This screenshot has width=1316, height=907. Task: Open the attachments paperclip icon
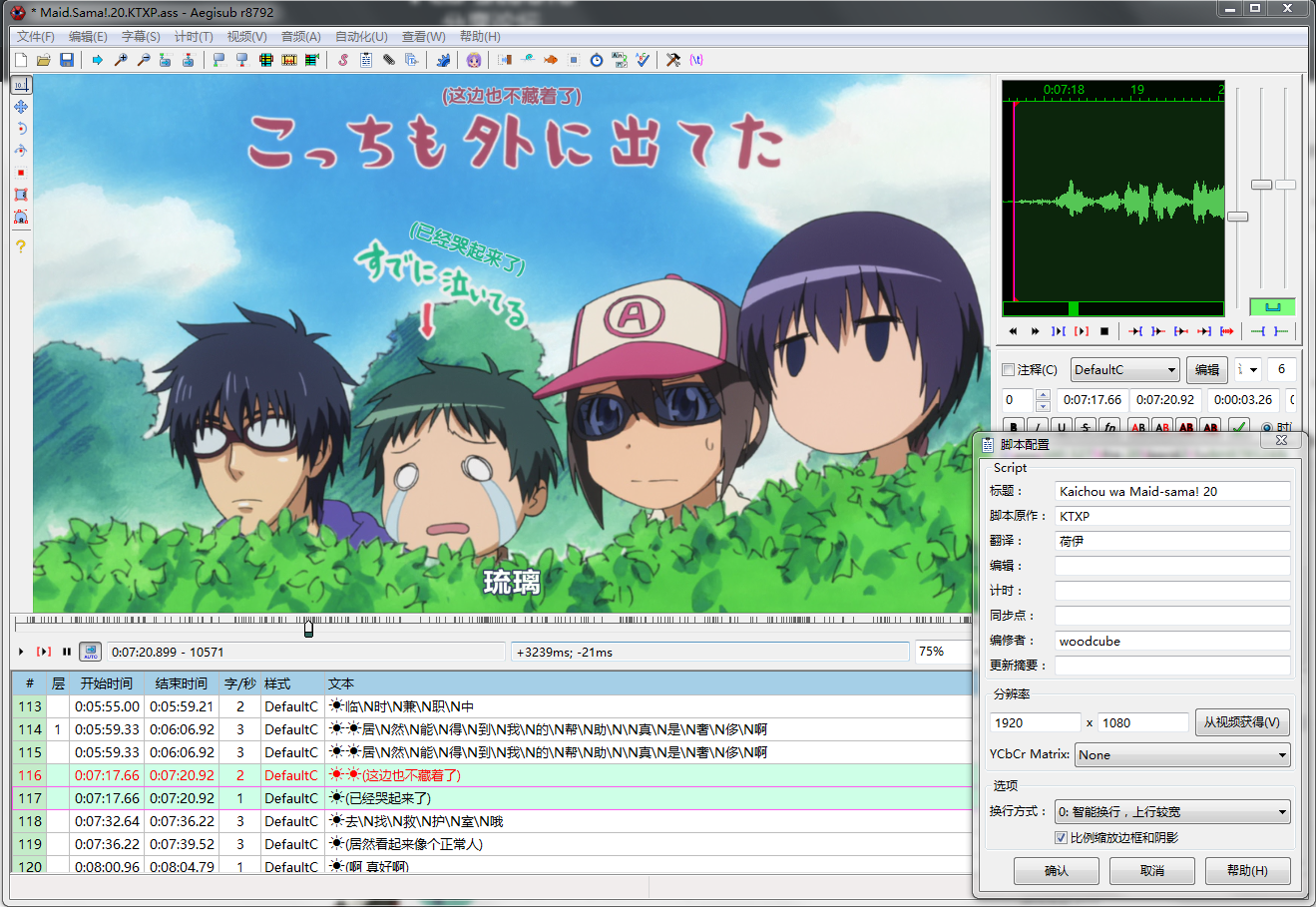coord(389,60)
